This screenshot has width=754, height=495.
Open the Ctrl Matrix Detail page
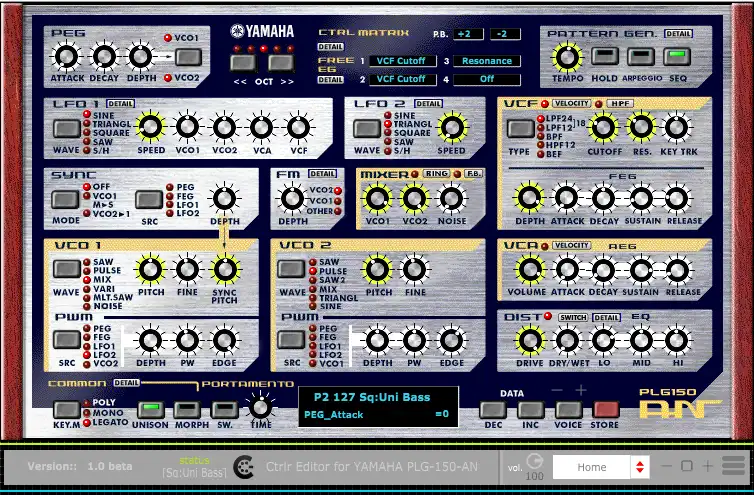[331, 47]
